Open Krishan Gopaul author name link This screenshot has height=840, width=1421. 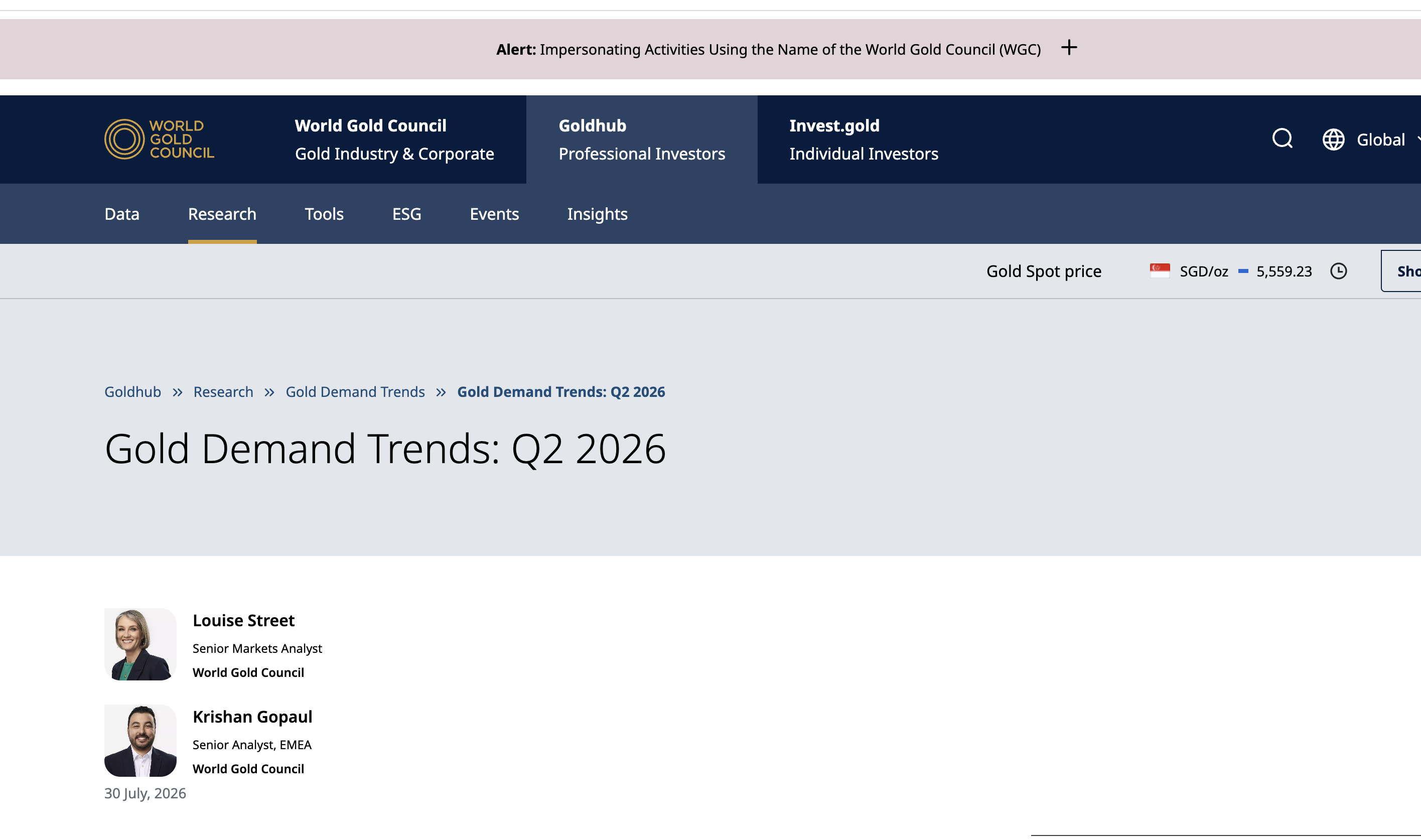[252, 717]
